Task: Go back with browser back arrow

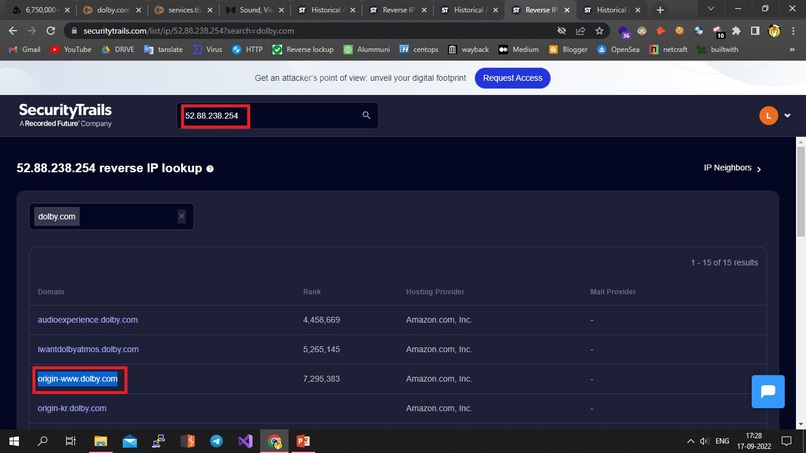Action: (x=13, y=31)
